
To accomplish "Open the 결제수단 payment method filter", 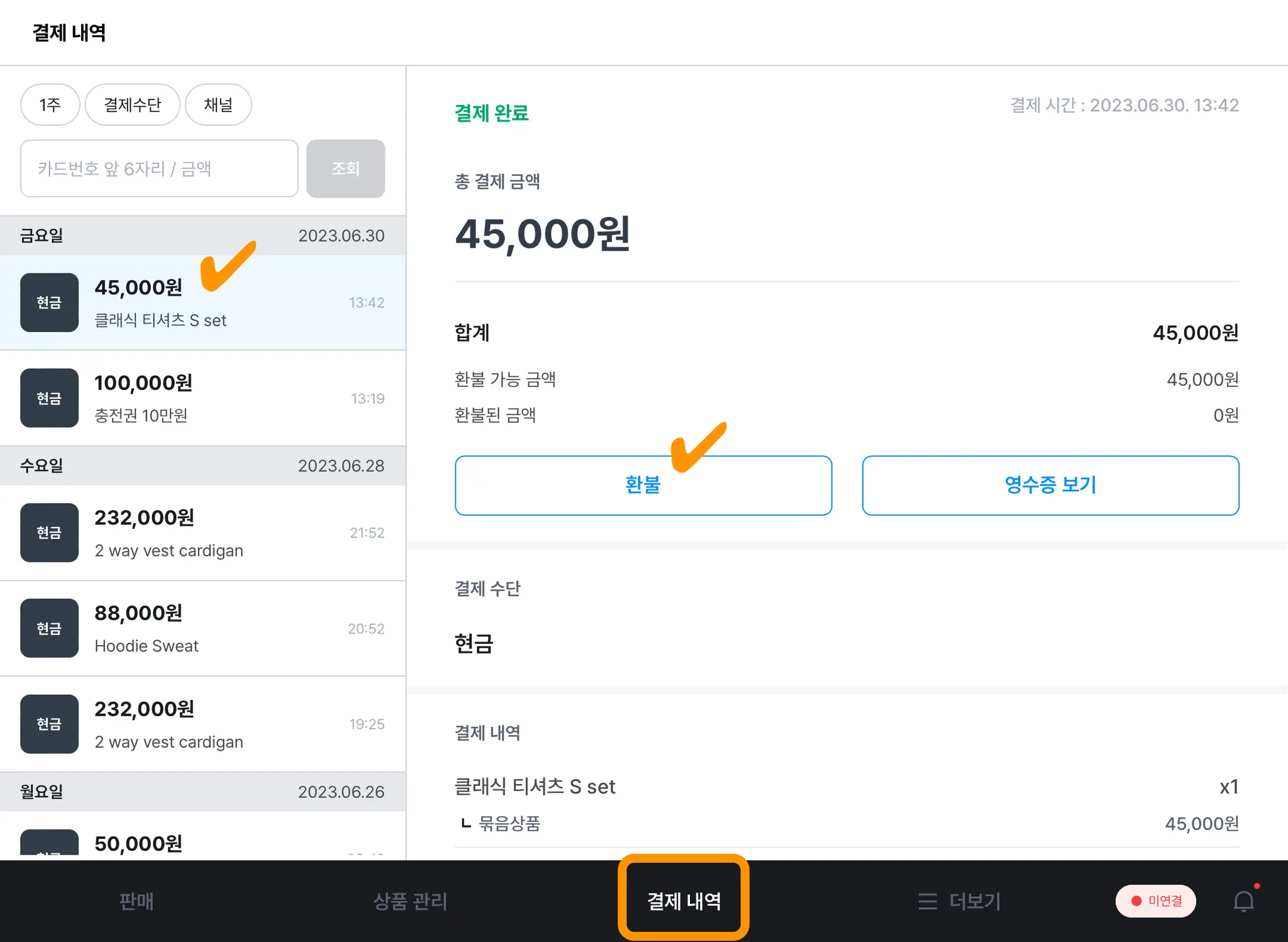I will pos(133,104).
